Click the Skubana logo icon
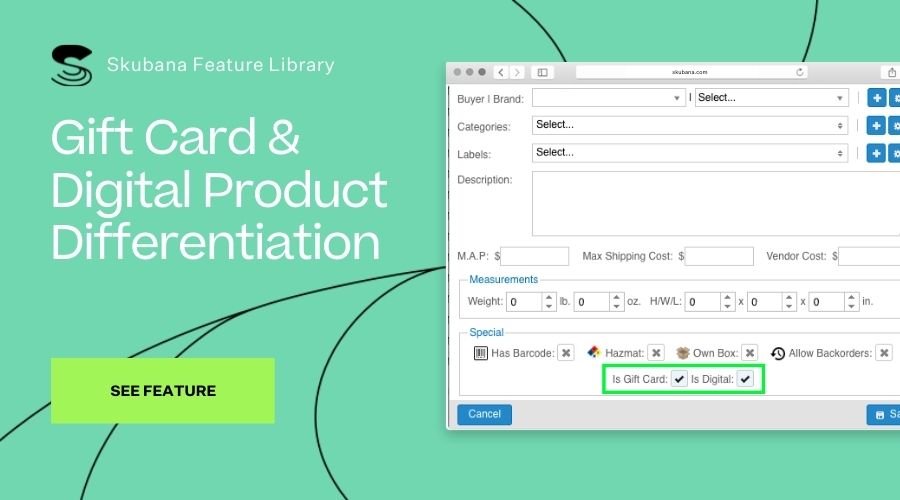This screenshot has height=500, width=900. pos(72,65)
